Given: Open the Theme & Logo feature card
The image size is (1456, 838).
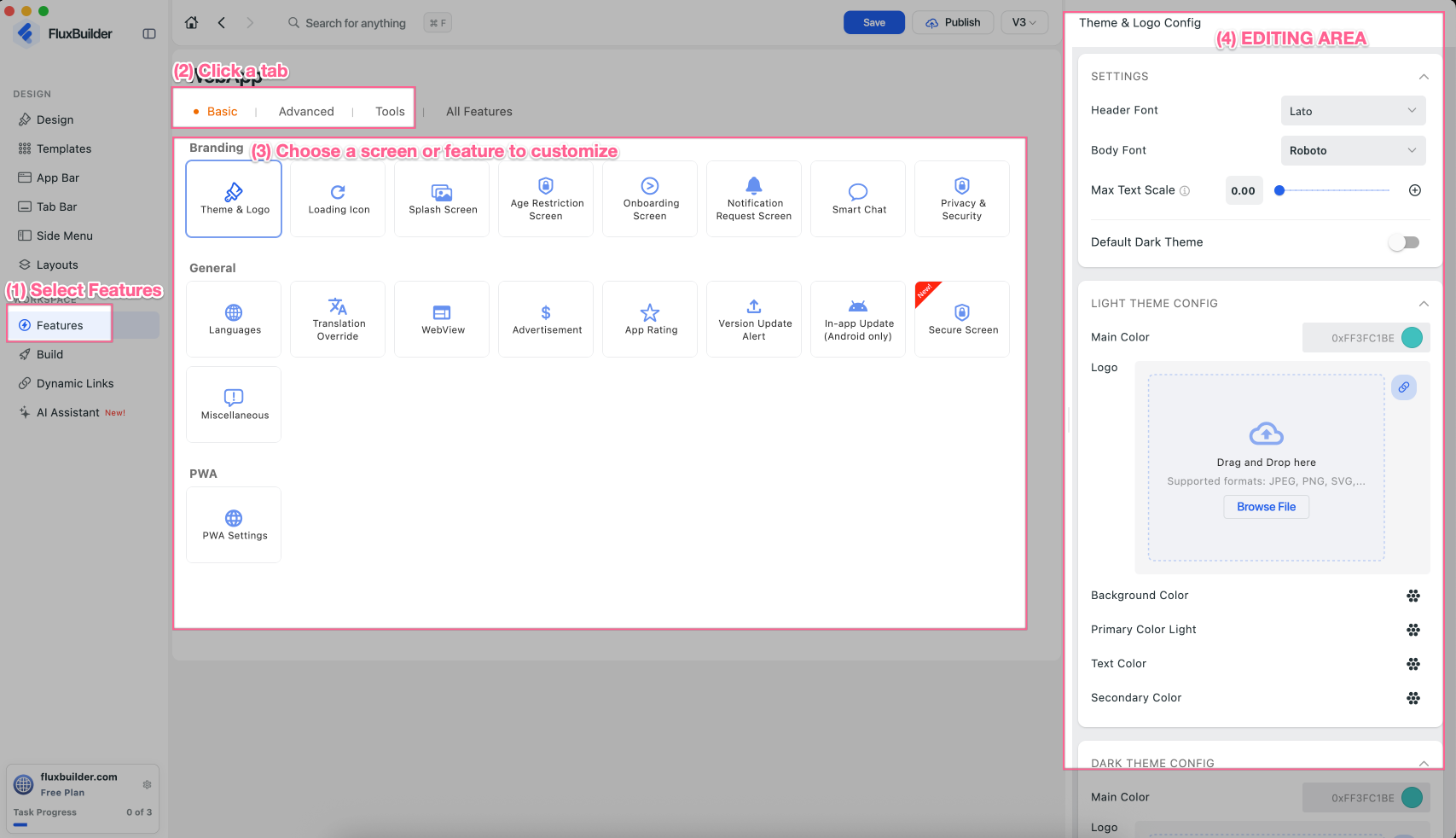Looking at the screenshot, I should pyautogui.click(x=234, y=199).
